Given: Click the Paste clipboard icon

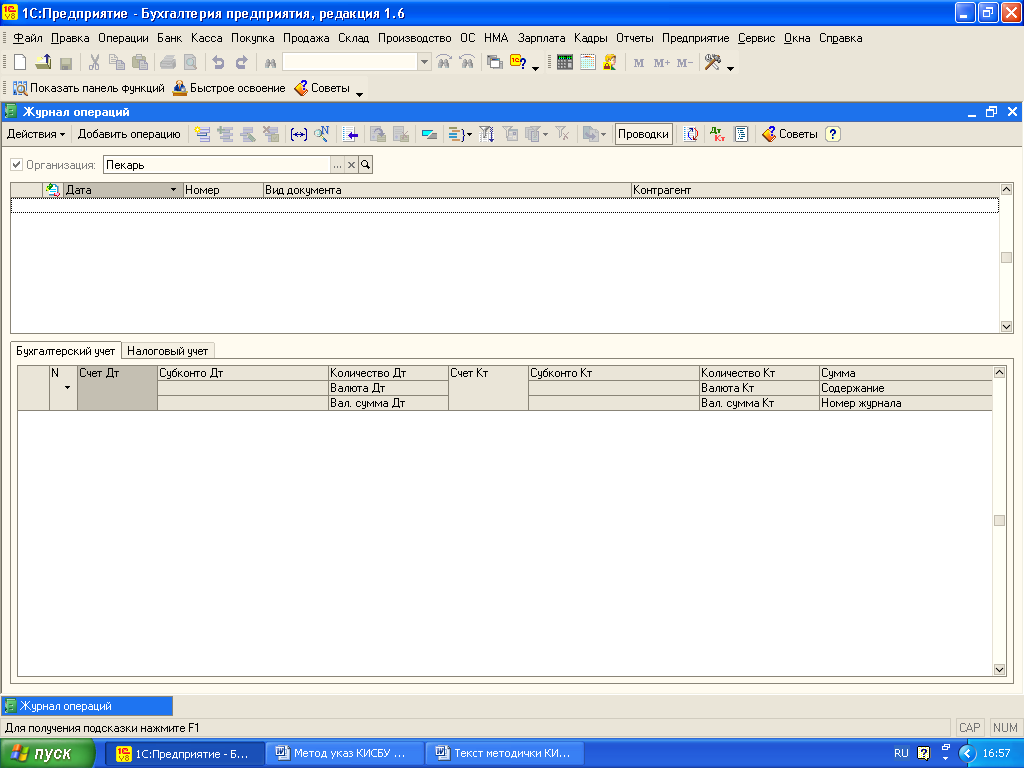Looking at the screenshot, I should (x=140, y=63).
